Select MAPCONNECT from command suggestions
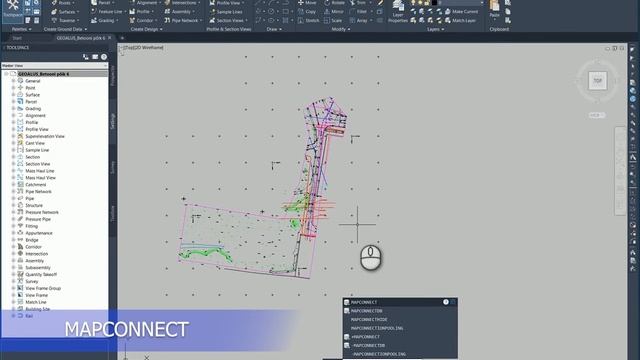Screen dimensions: 640x360 tap(400, 302)
